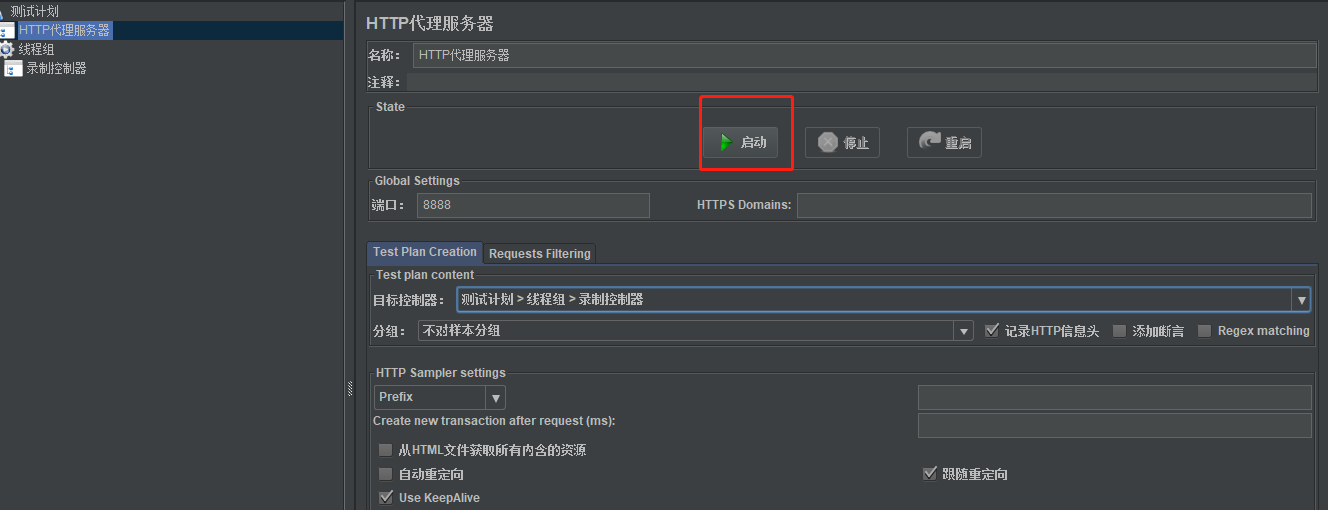Select HTTP代理服务器 node in the tree
The image size is (1328, 510).
coord(65,30)
